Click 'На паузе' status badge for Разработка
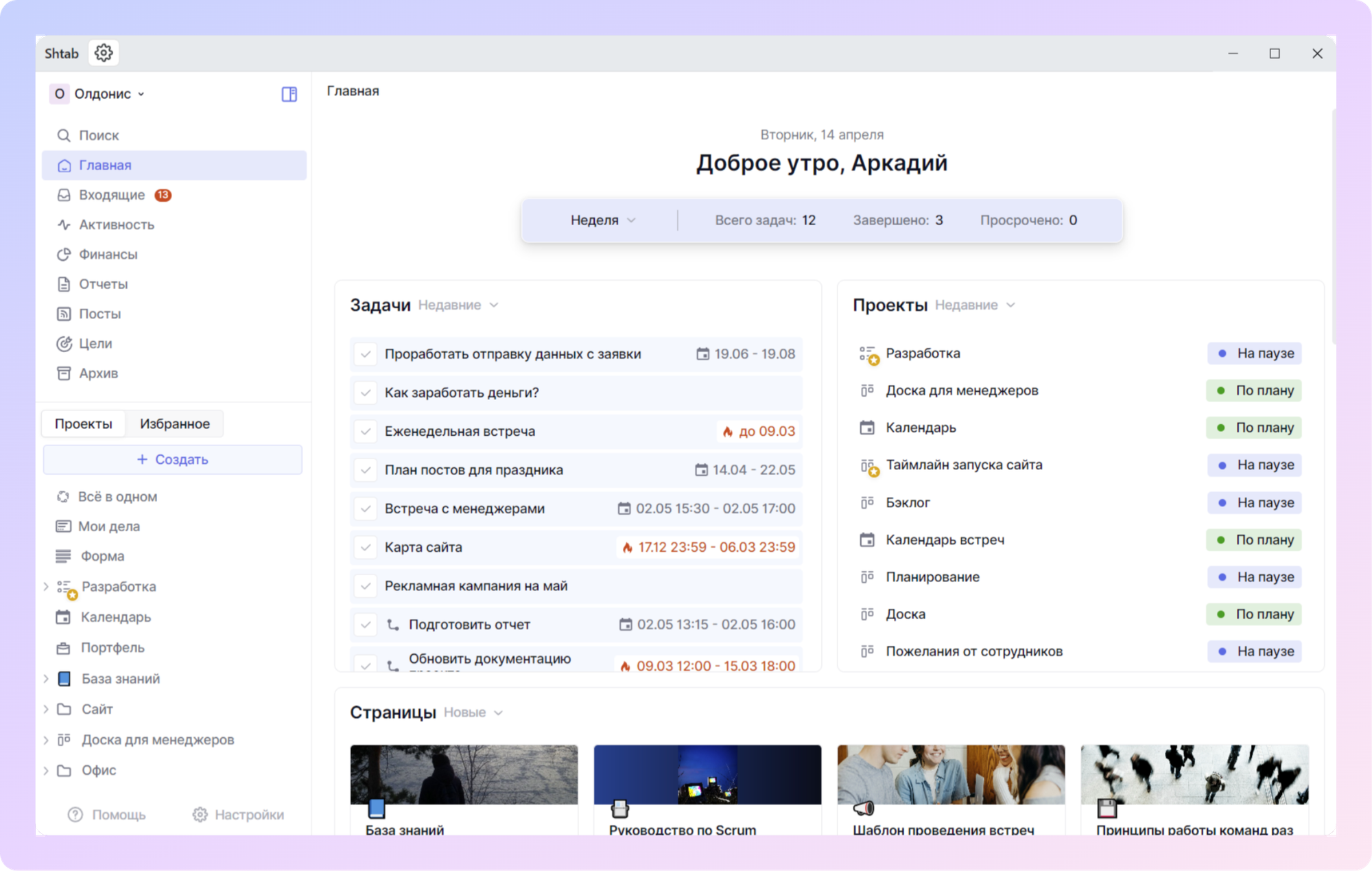 point(1254,353)
